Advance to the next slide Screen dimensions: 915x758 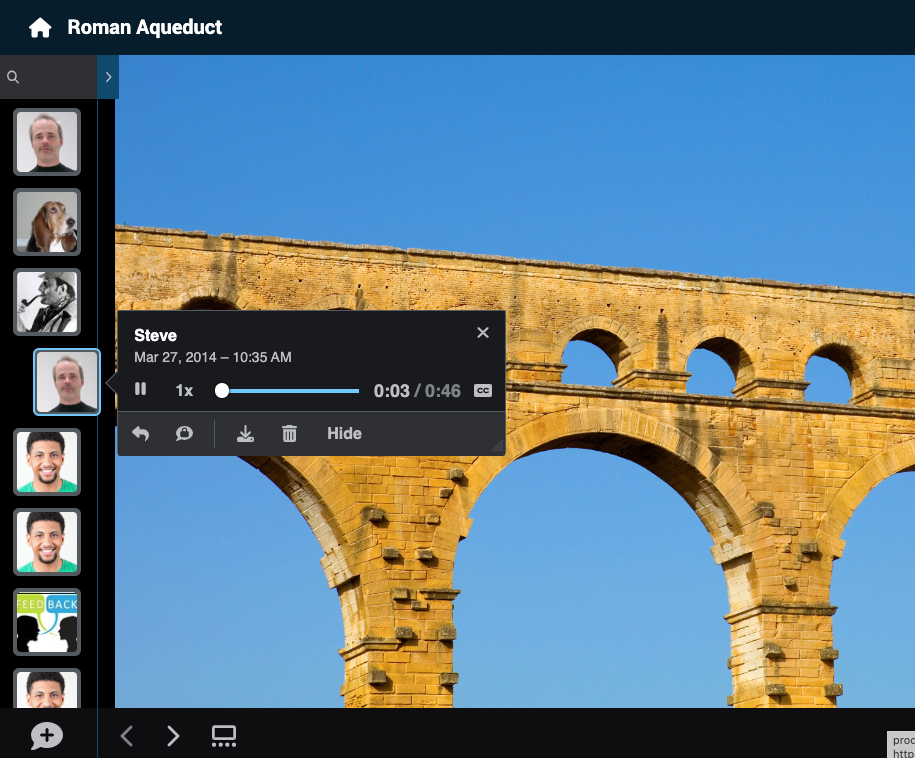[x=173, y=736]
